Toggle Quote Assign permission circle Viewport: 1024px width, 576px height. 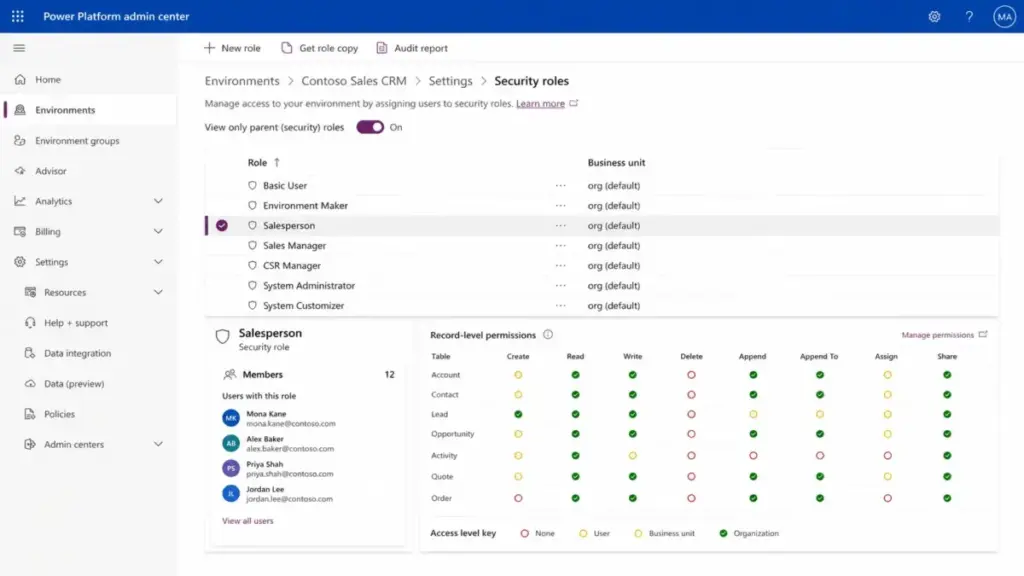[x=887, y=476]
